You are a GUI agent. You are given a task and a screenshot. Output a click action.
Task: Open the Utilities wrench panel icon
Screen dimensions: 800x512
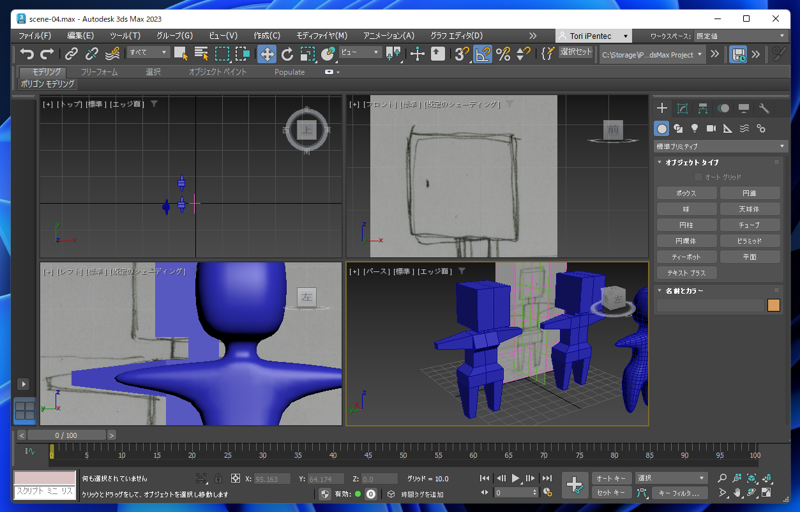(764, 108)
